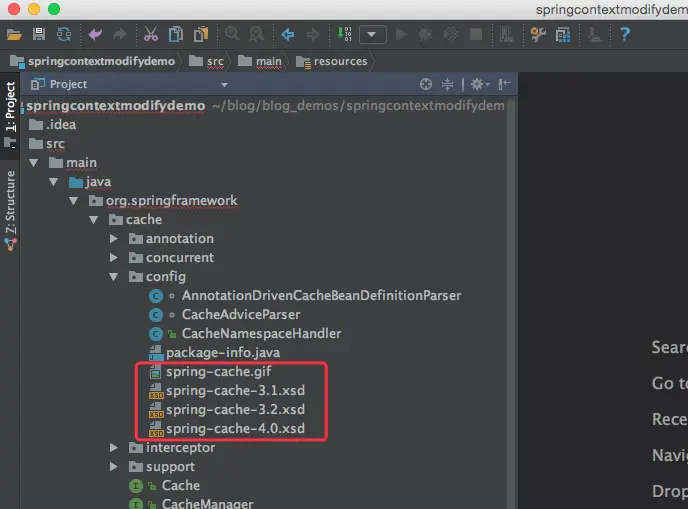Screen dimensions: 688x509
Task: Select the resources breadcrumb
Action: point(332,61)
